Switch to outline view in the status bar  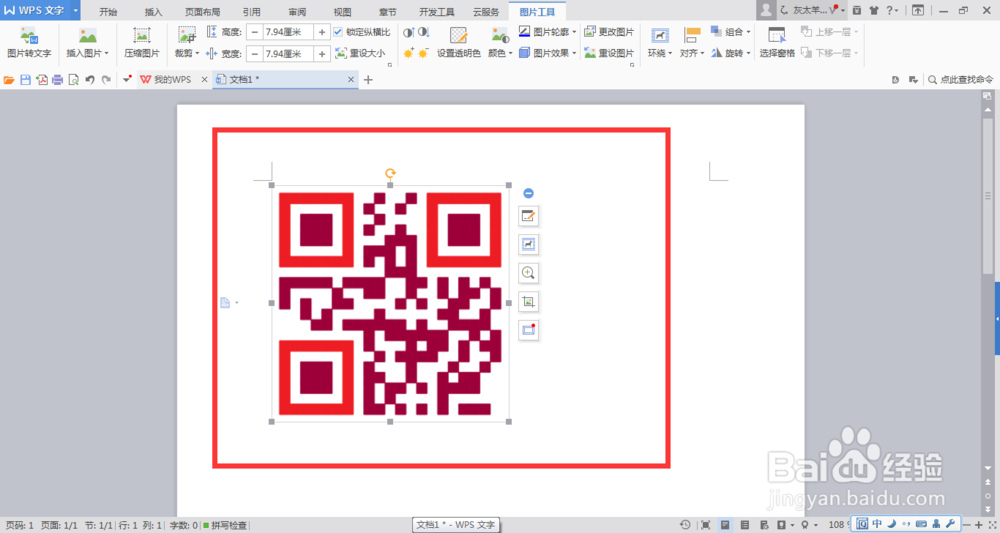tap(744, 525)
